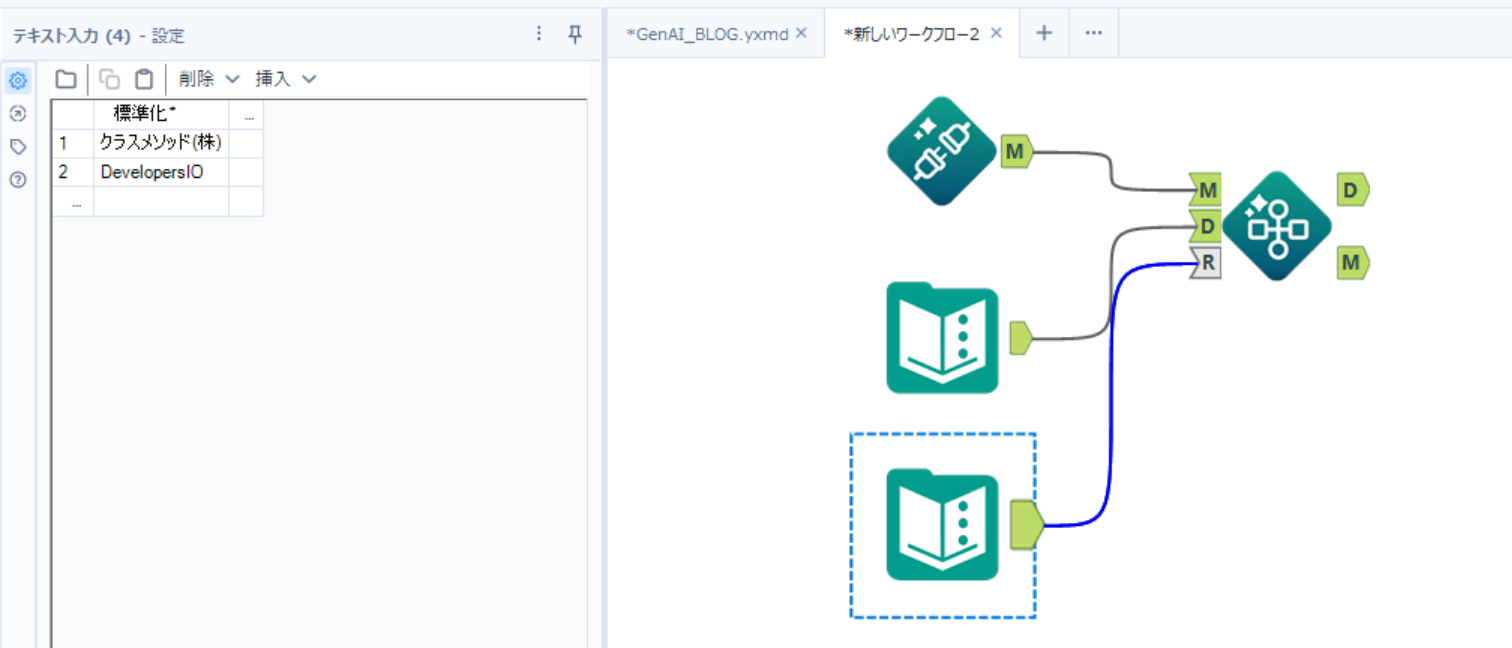Expand the 挿入 dropdown
This screenshot has height=648, width=1512.
point(285,79)
